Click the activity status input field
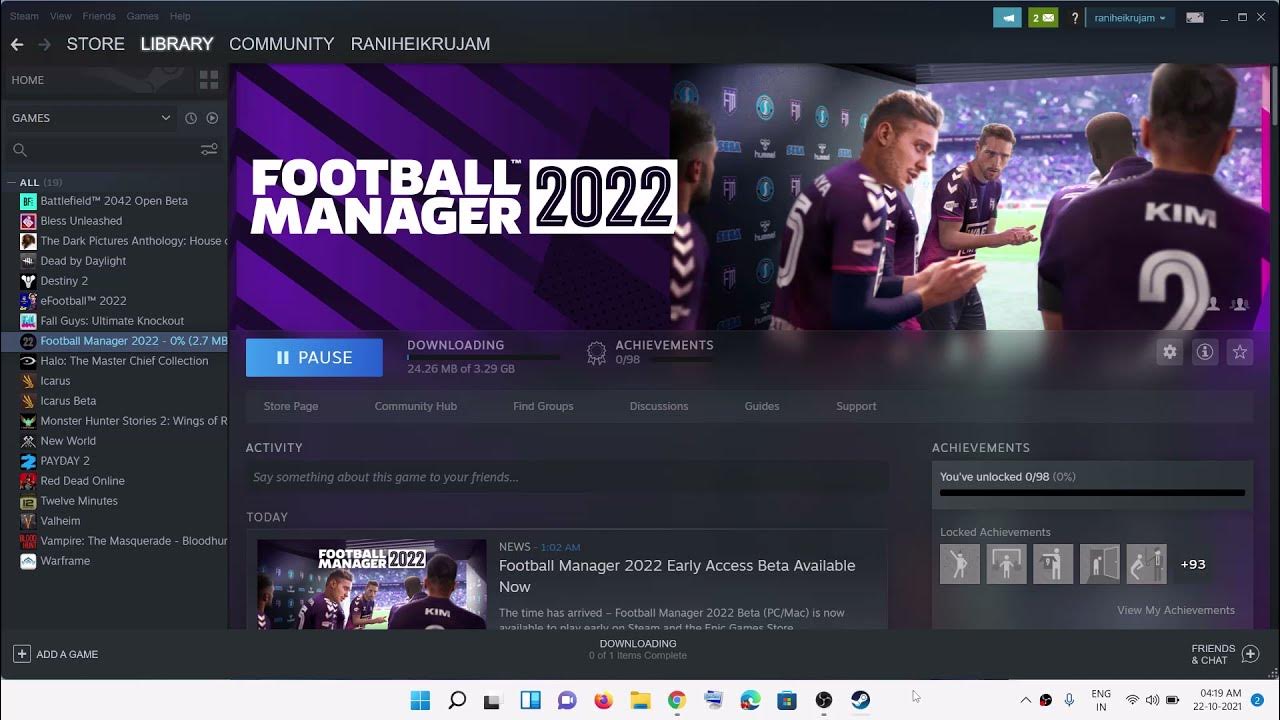Screen dimensions: 1280x720 coord(567,477)
